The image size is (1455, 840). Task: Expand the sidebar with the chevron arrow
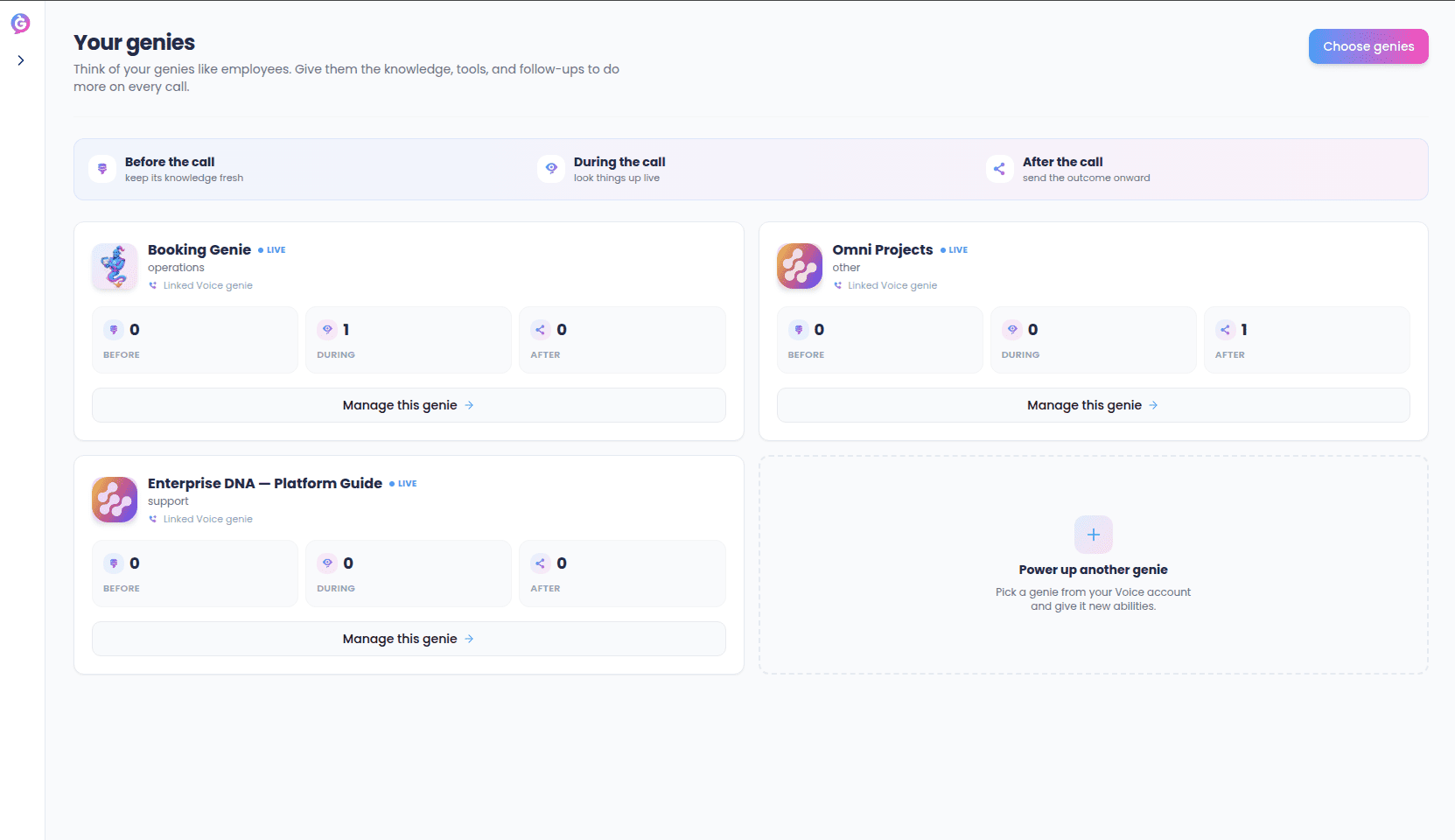click(x=21, y=60)
